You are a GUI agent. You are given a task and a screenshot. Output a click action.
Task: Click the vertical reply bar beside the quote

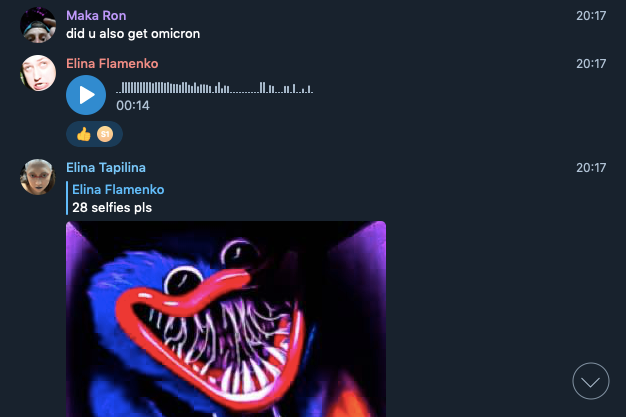click(x=67, y=198)
